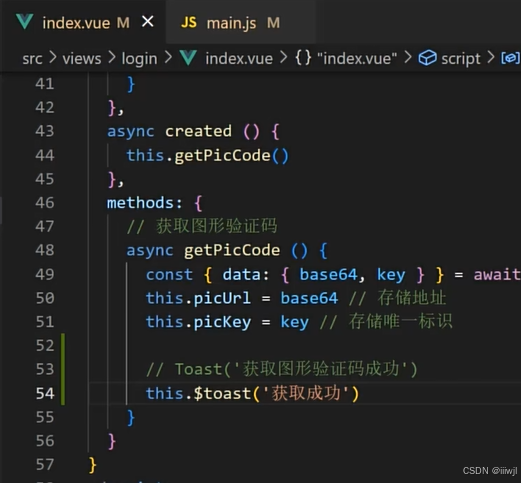Screen dimensions: 521x483
Task: Click line number 43 in the gutter
Action: (x=45, y=131)
